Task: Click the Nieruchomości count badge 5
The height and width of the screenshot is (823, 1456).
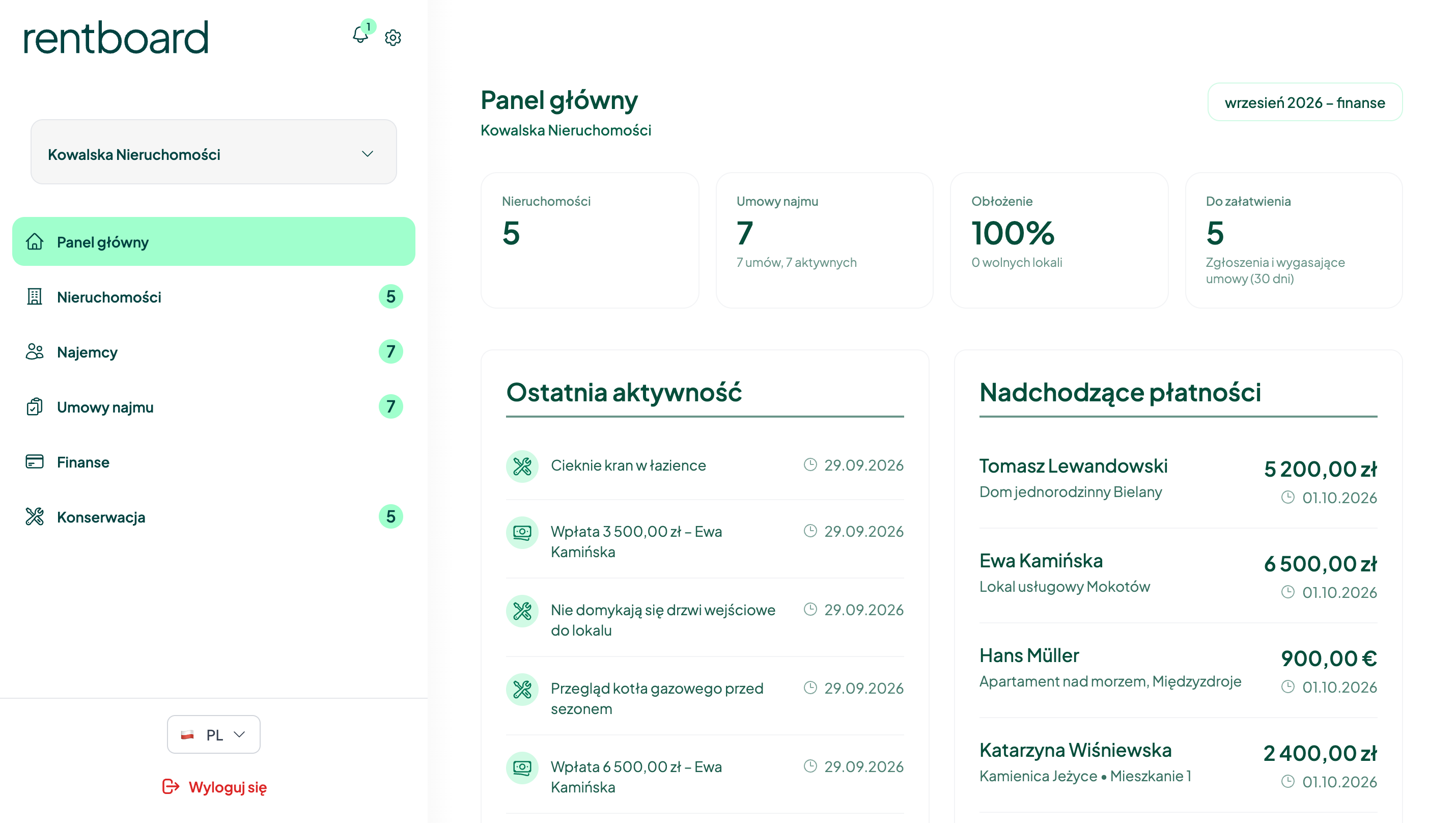Action: click(x=390, y=297)
